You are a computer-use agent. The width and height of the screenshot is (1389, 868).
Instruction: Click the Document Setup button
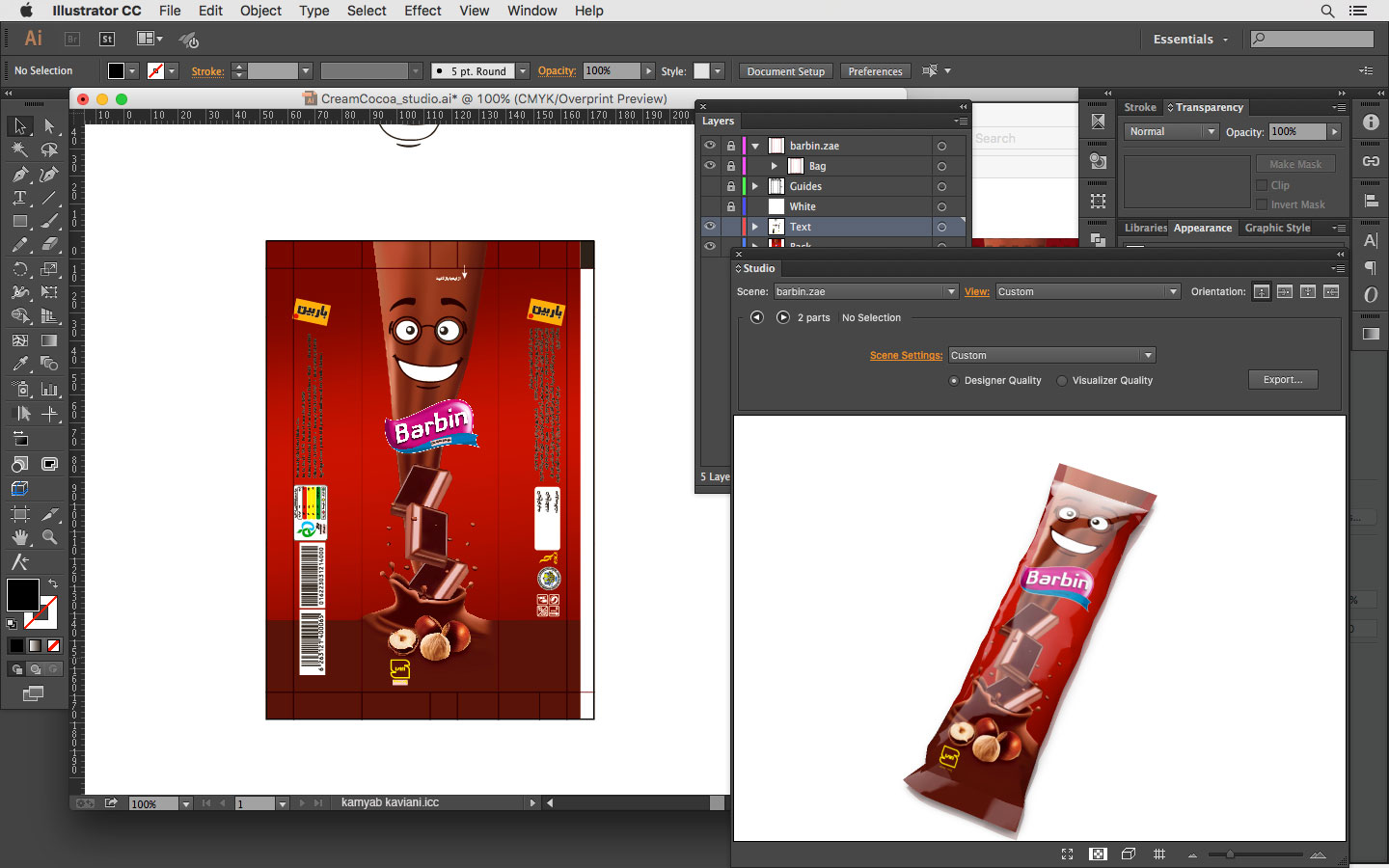tap(785, 71)
